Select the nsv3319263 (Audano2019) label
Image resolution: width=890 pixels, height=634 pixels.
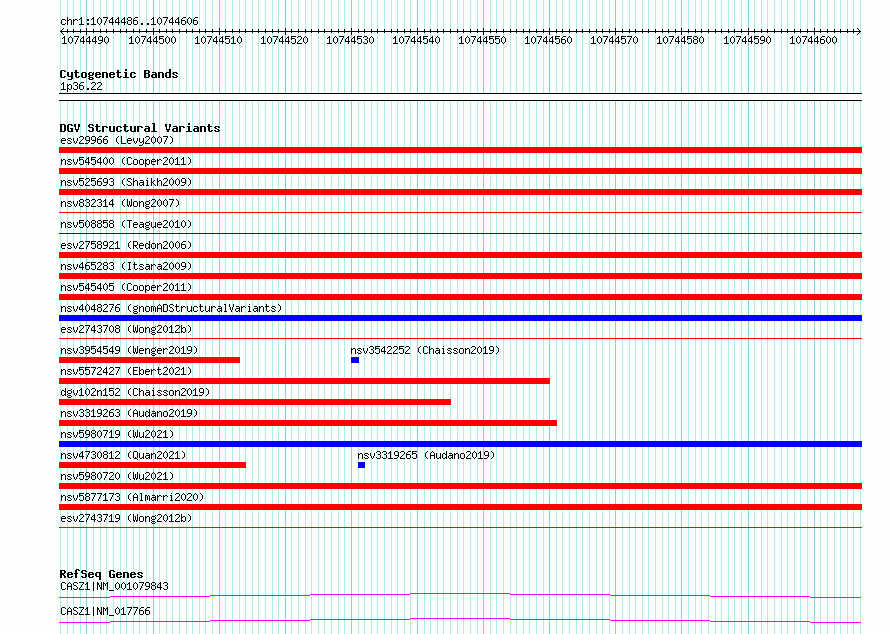pyautogui.click(x=129, y=413)
